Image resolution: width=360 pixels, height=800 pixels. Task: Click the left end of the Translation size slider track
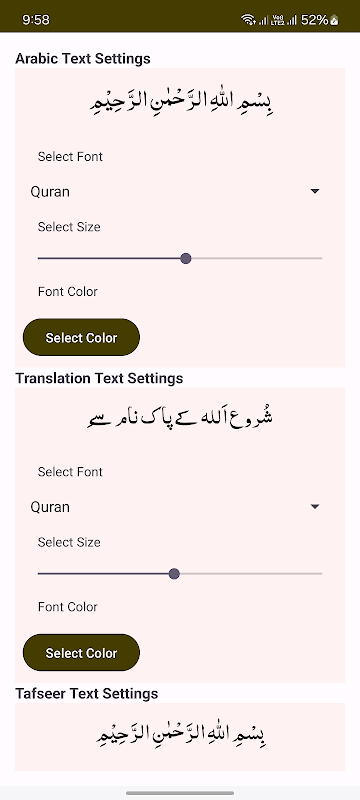point(40,573)
